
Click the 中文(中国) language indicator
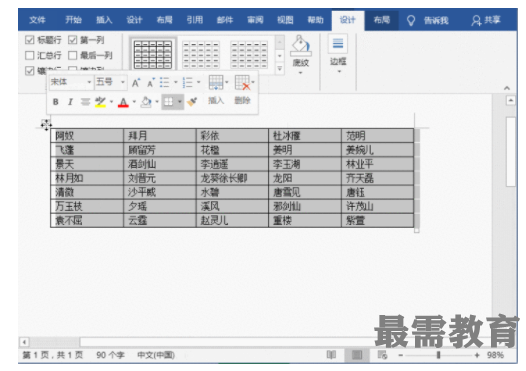tap(156, 355)
